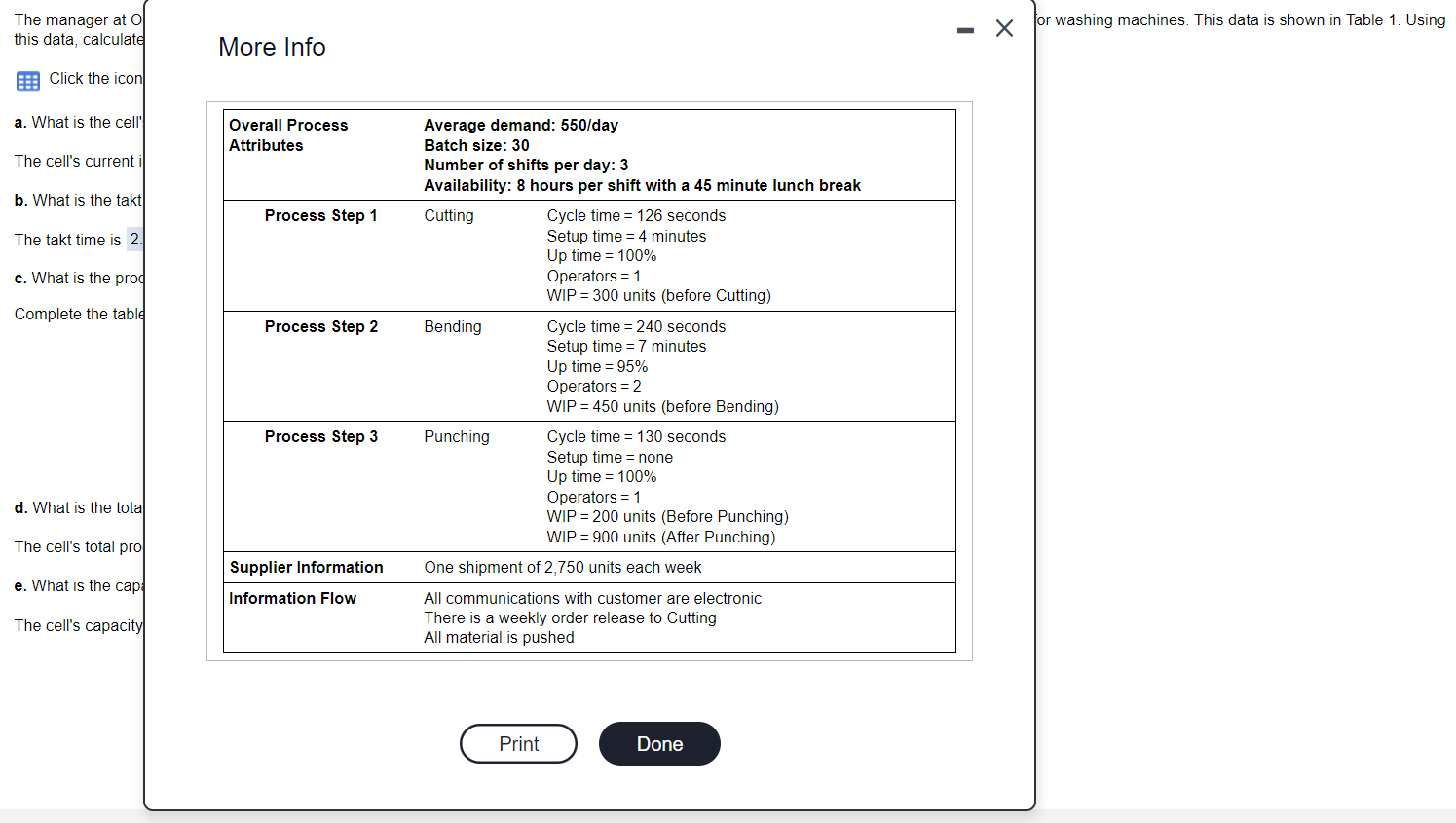Select "All communications with customer are electronic"

(x=592, y=598)
